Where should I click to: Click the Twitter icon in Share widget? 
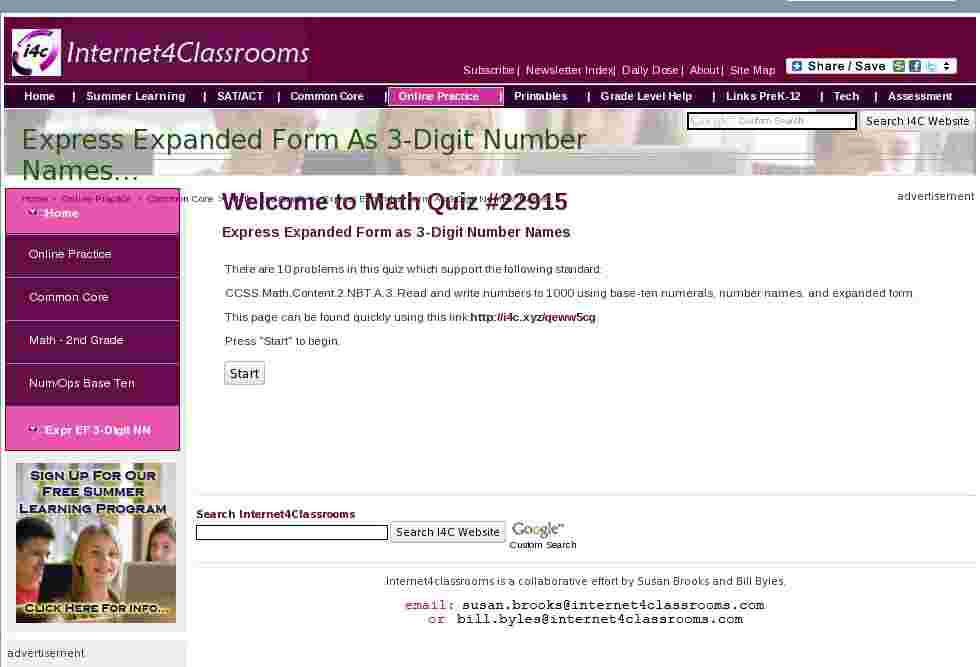931,66
